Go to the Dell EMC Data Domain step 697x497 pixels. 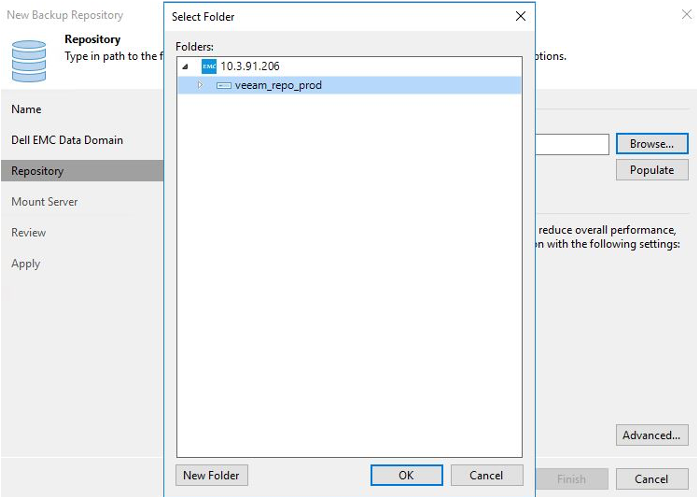[x=67, y=140]
